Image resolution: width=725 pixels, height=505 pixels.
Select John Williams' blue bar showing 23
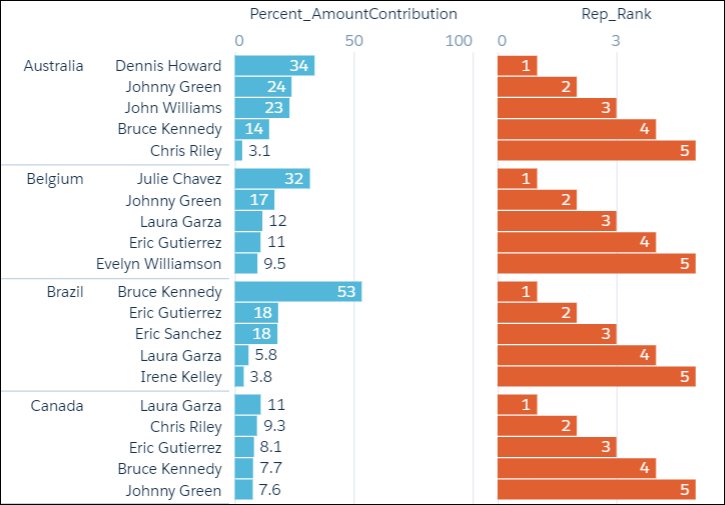[x=262, y=108]
